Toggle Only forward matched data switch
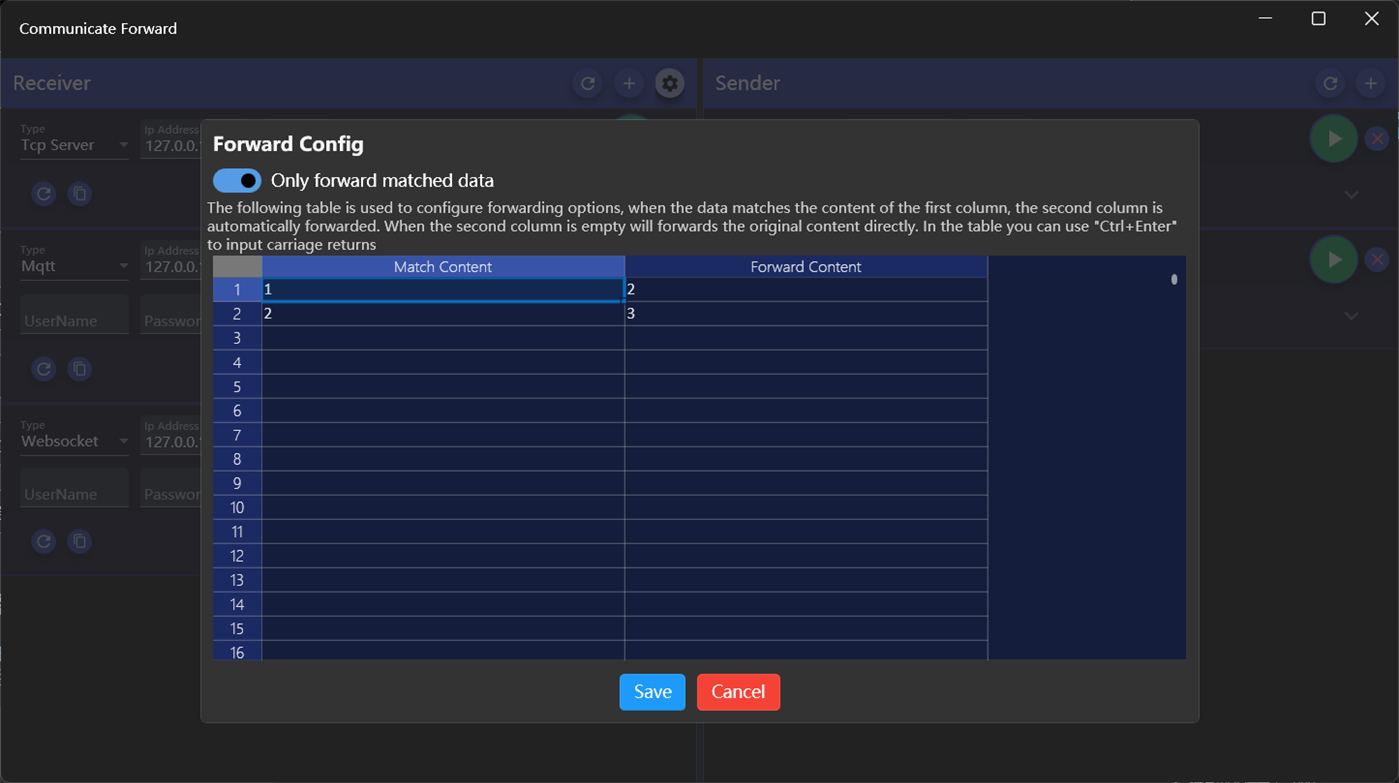 (x=237, y=181)
